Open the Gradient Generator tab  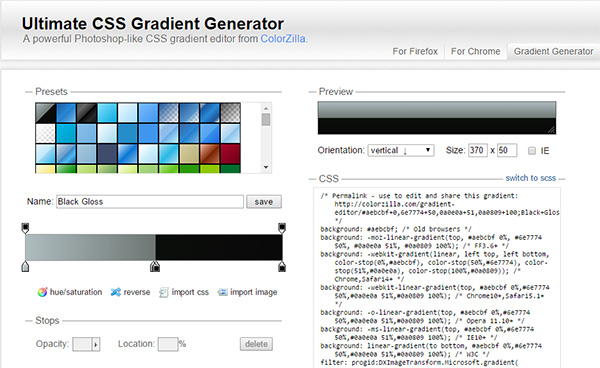pyautogui.click(x=553, y=51)
